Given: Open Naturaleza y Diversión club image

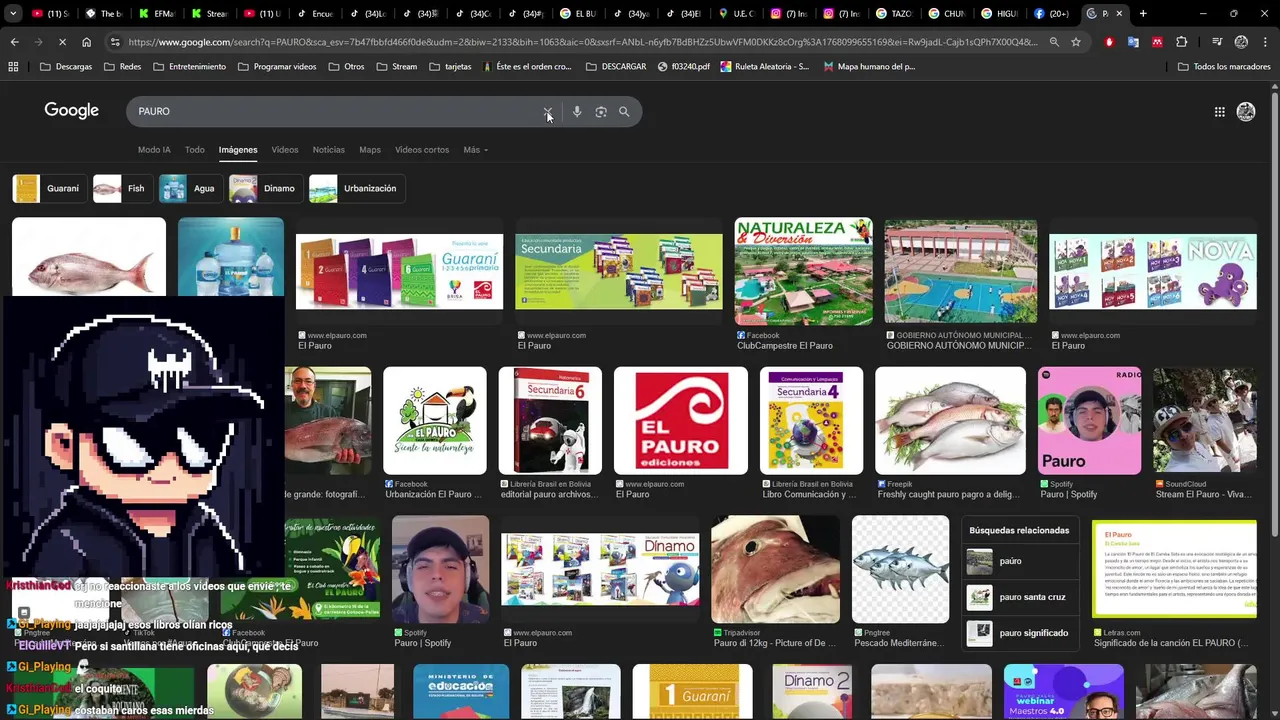Looking at the screenshot, I should (x=803, y=271).
